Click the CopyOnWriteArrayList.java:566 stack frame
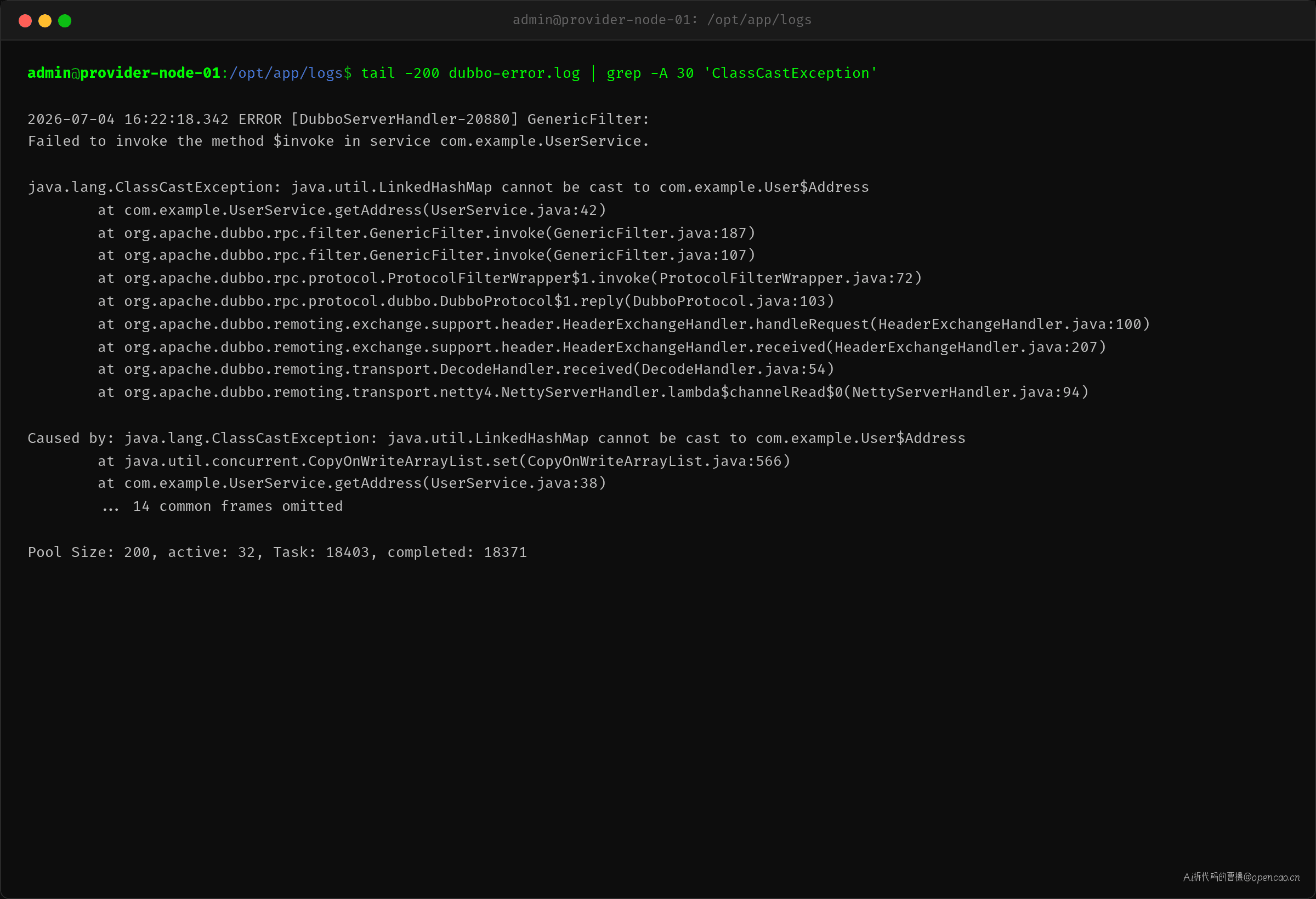 click(x=444, y=462)
